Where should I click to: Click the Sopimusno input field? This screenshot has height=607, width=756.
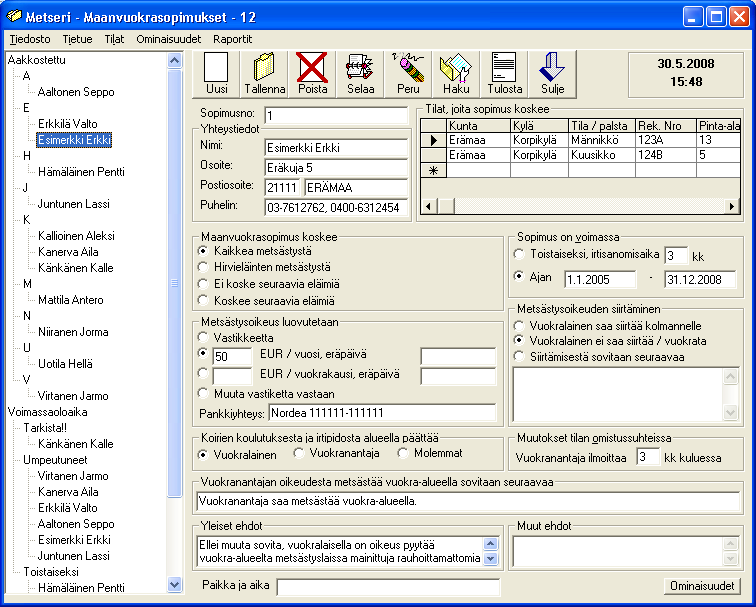tap(336, 116)
